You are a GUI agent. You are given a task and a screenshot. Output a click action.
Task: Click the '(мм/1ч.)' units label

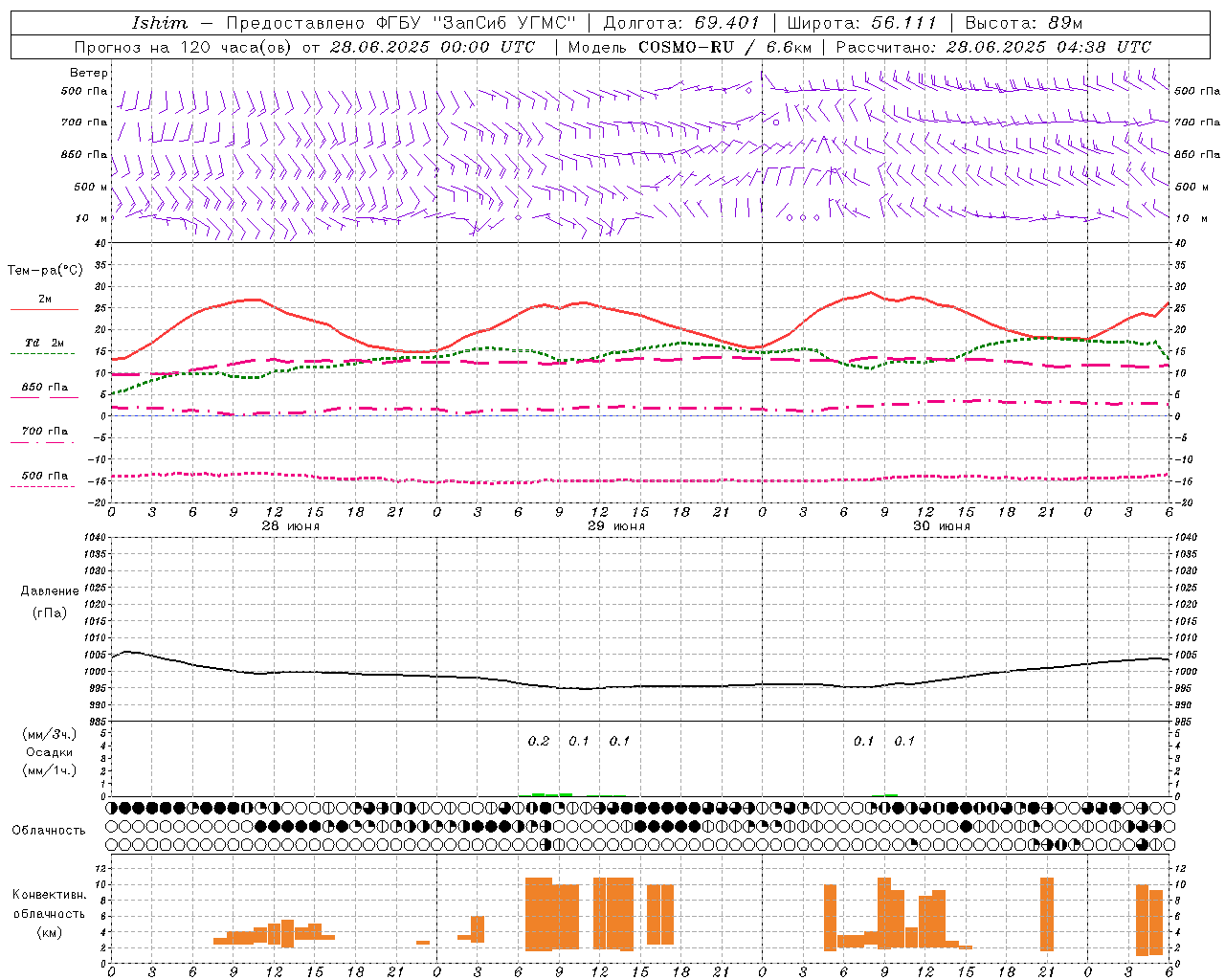[x=50, y=770]
